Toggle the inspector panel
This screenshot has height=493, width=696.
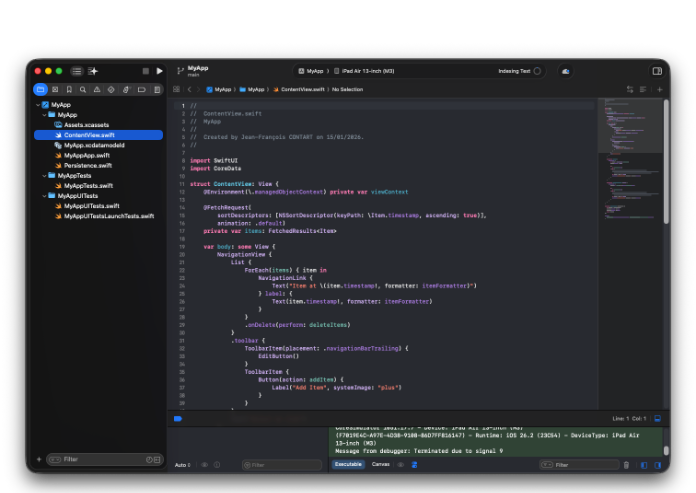(x=657, y=71)
